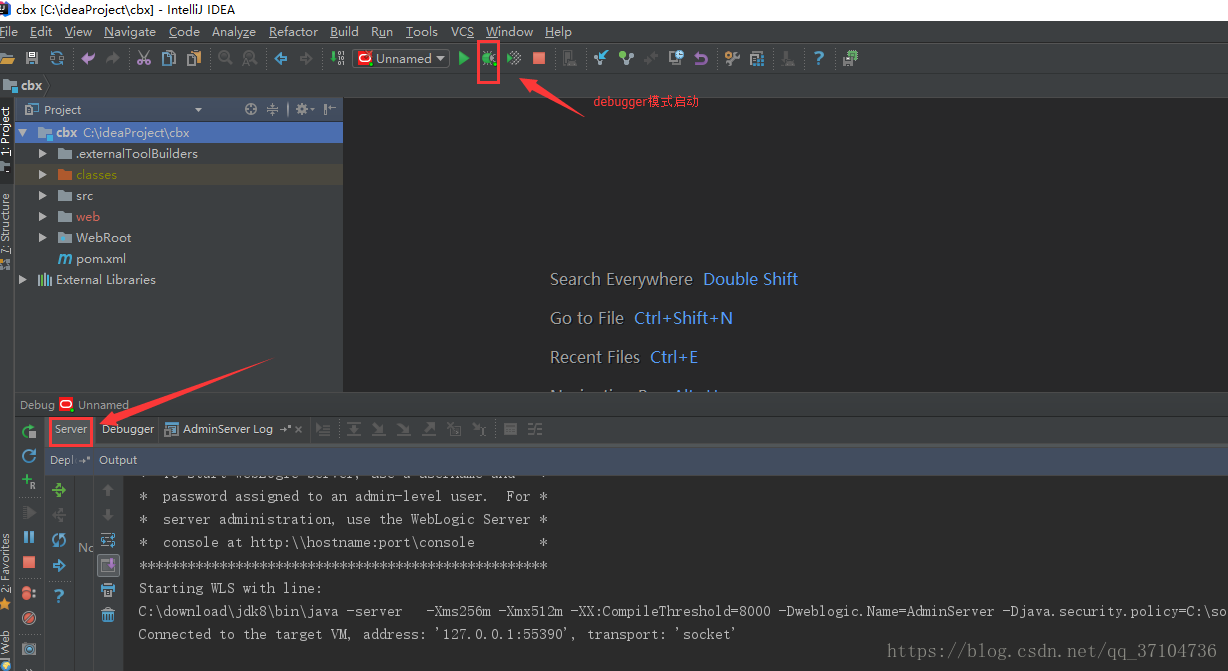The height and width of the screenshot is (671, 1228).
Task: Expand External Libraries
Action: pos(23,280)
